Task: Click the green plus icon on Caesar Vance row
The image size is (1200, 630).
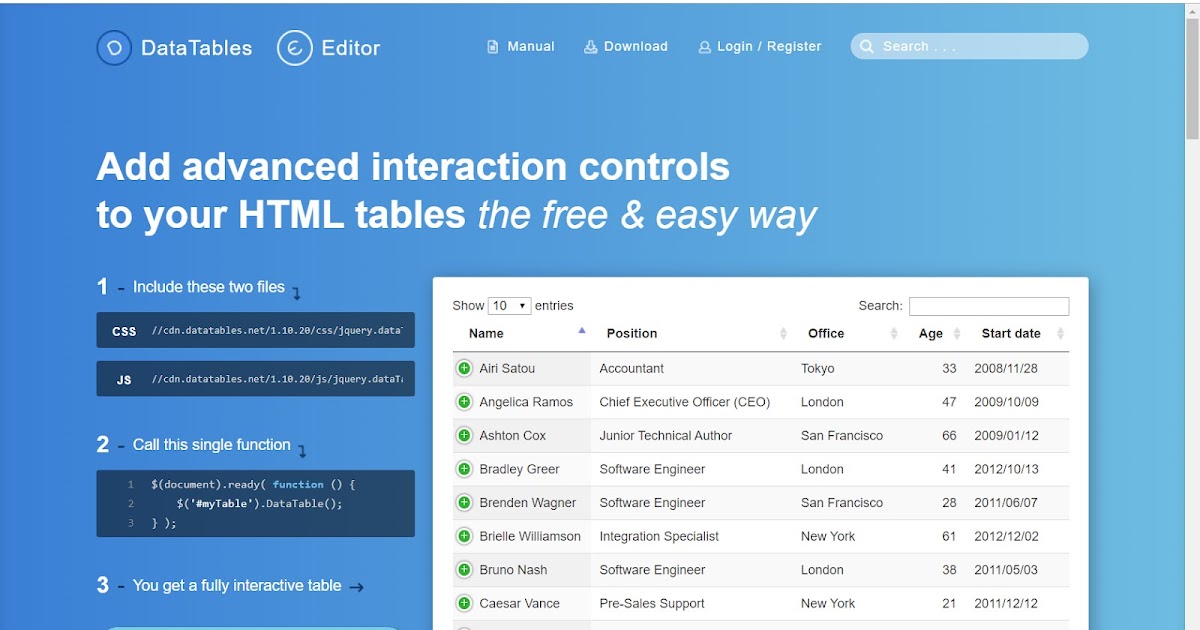Action: pos(462,603)
